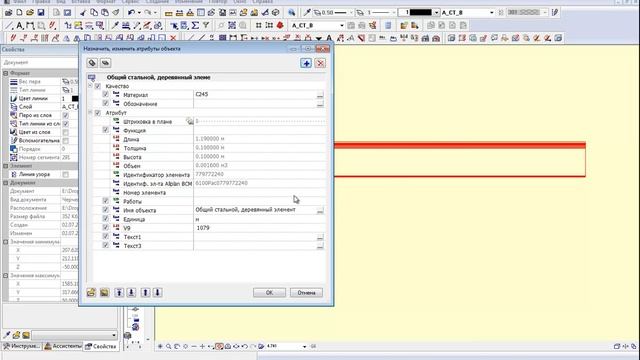Click the move-down arrow icon in dialog
This screenshot has width=640, height=360.
[158, 292]
